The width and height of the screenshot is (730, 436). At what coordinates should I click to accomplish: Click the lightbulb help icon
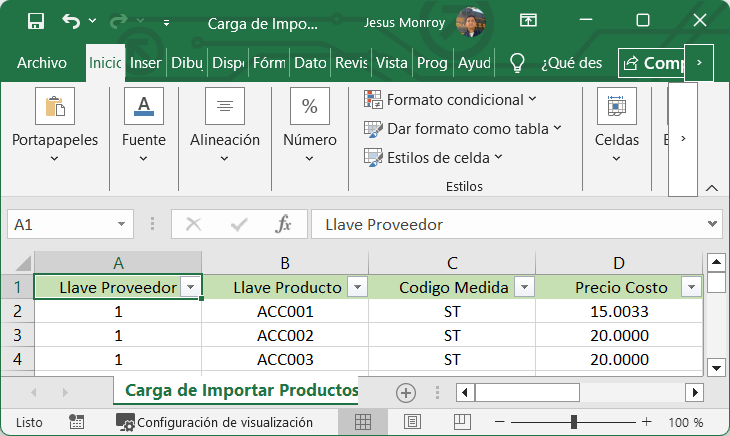click(517, 63)
